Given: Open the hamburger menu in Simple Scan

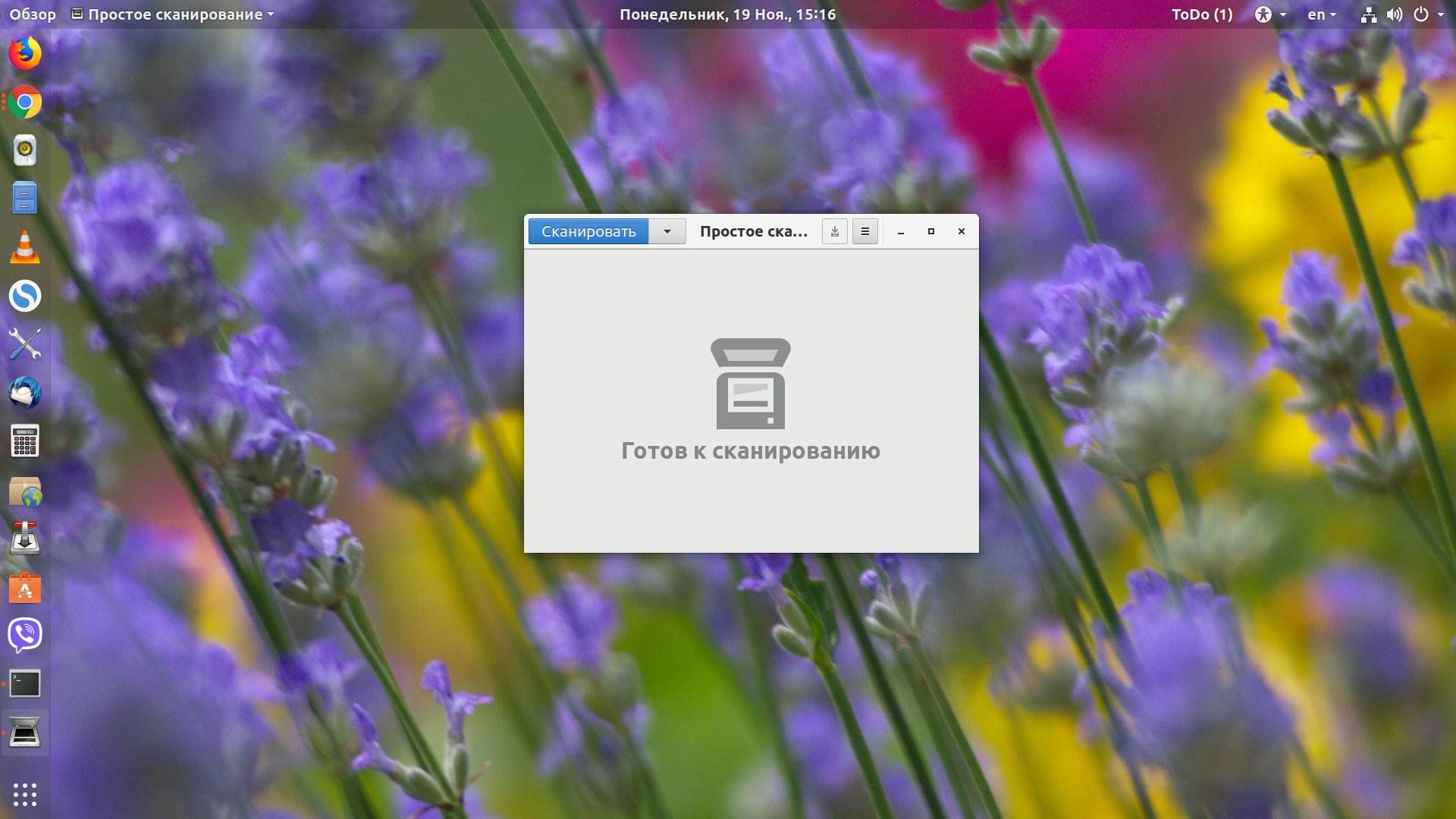Looking at the screenshot, I should (x=865, y=231).
